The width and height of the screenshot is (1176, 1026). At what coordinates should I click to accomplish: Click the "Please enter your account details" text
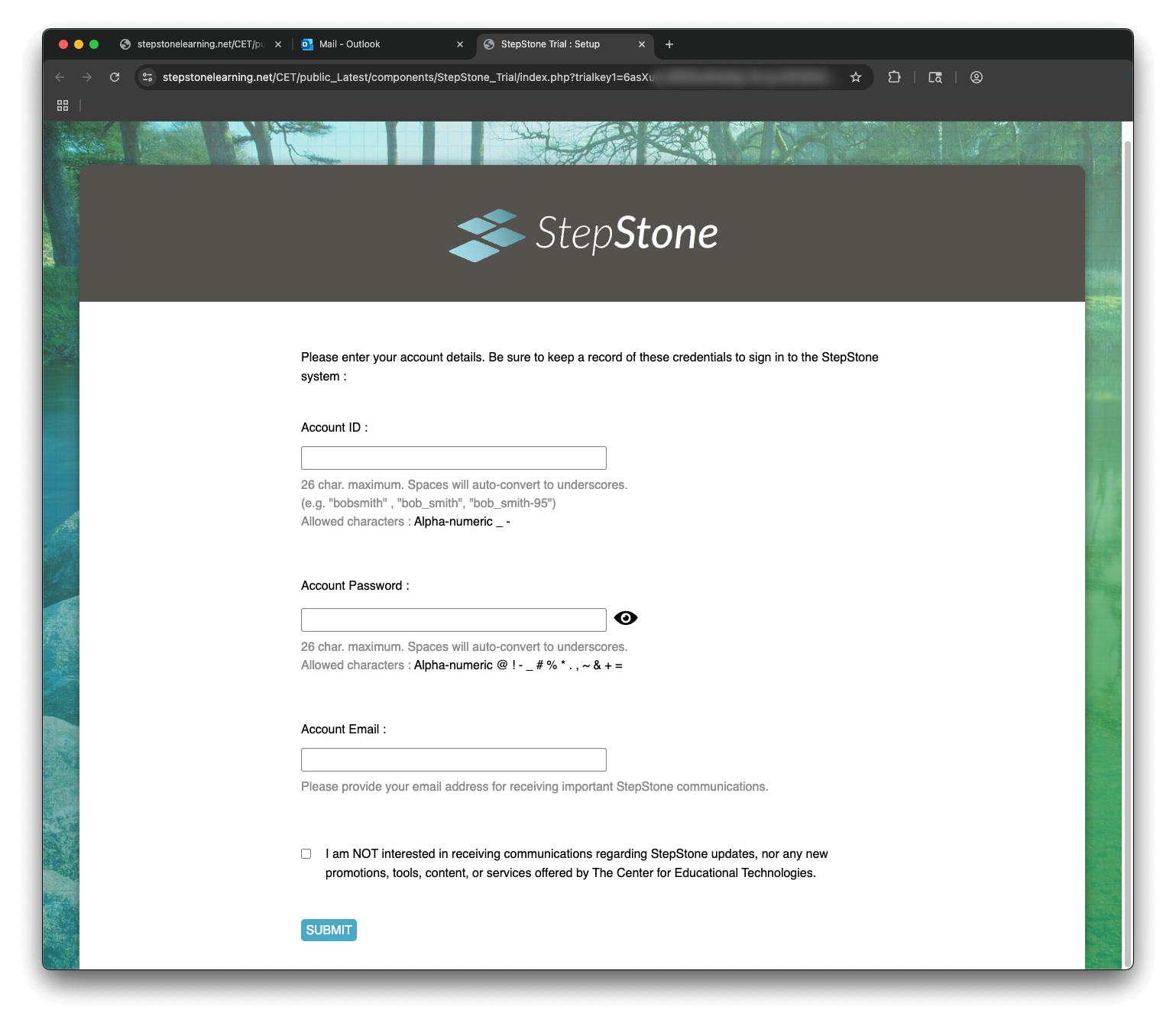click(590, 367)
